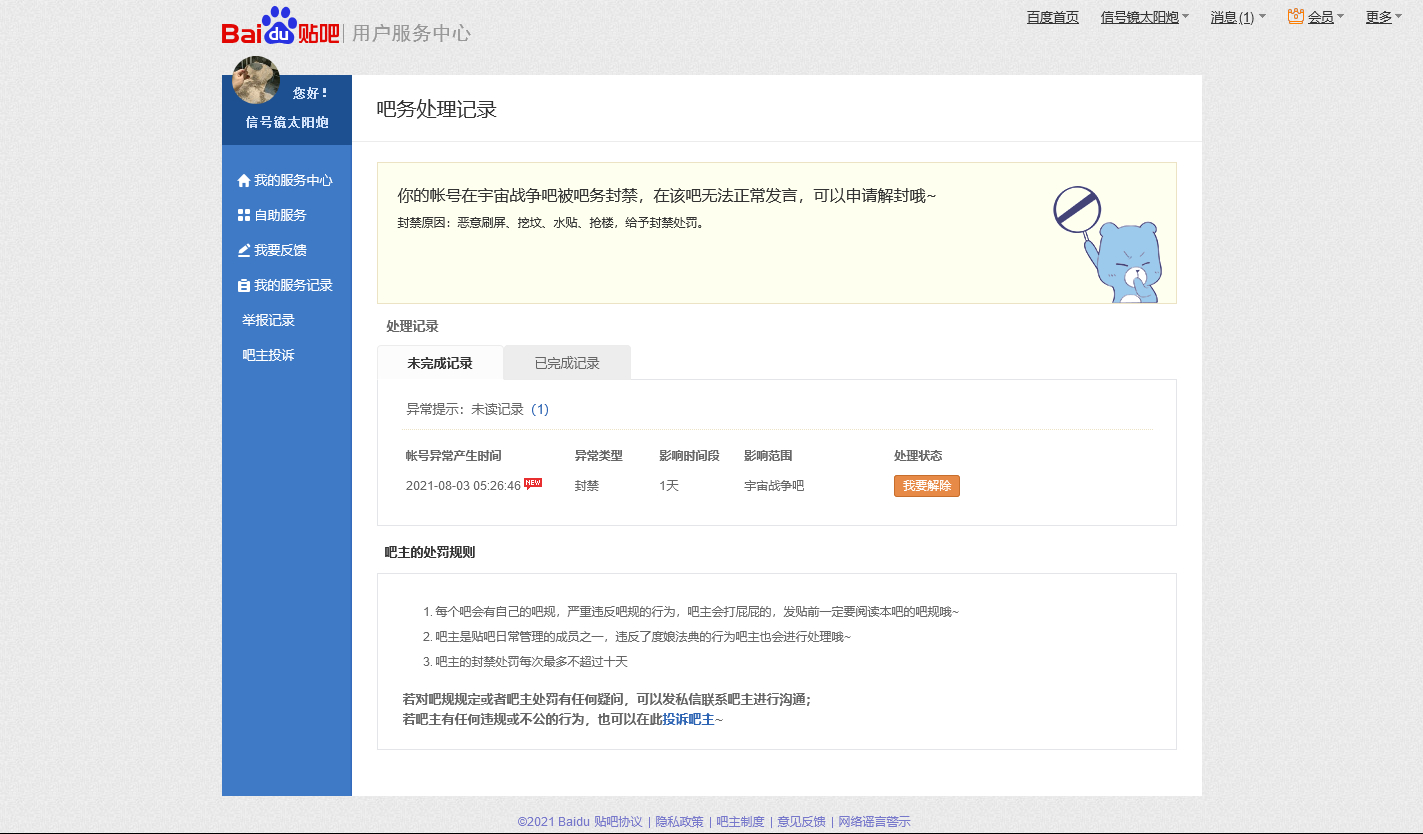Open the 隐私政策 footer link
Screen dimensions: 1423x834
pos(679,821)
